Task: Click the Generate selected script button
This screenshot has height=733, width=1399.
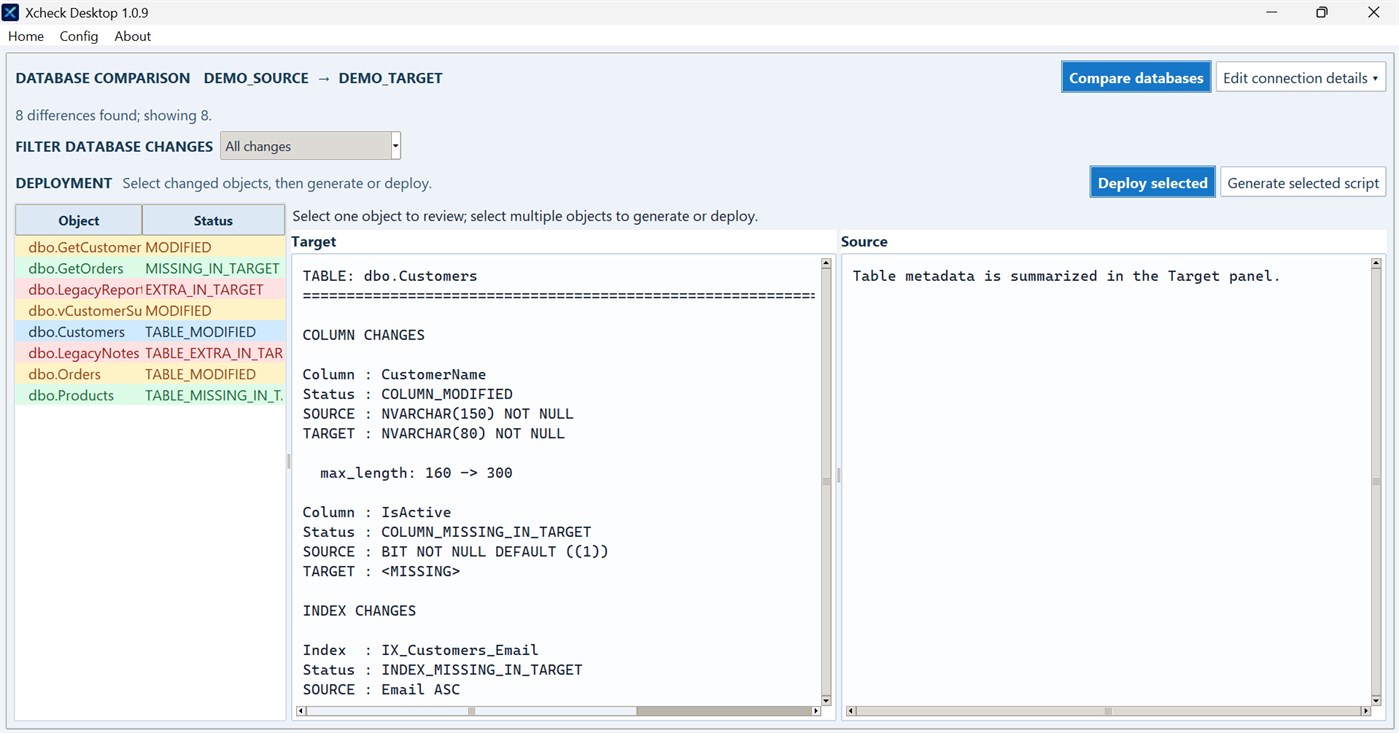Action: pos(1303,183)
